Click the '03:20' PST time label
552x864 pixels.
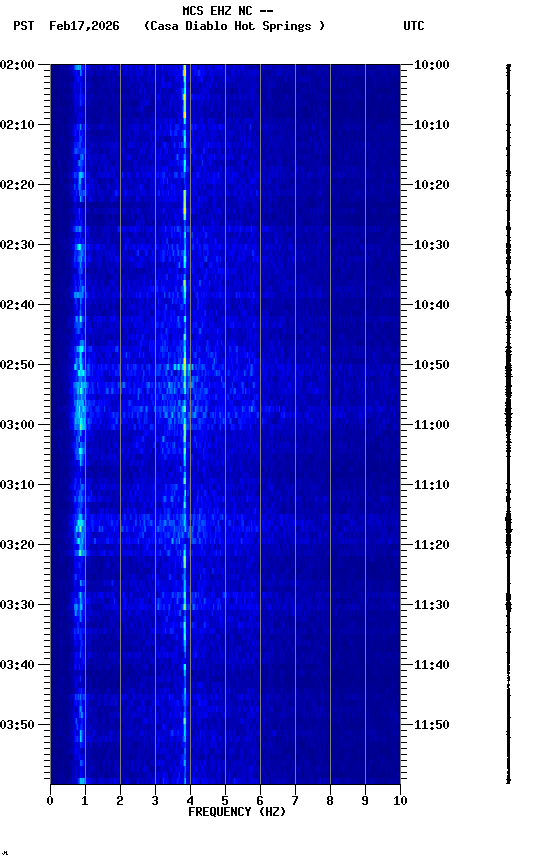coord(17,545)
